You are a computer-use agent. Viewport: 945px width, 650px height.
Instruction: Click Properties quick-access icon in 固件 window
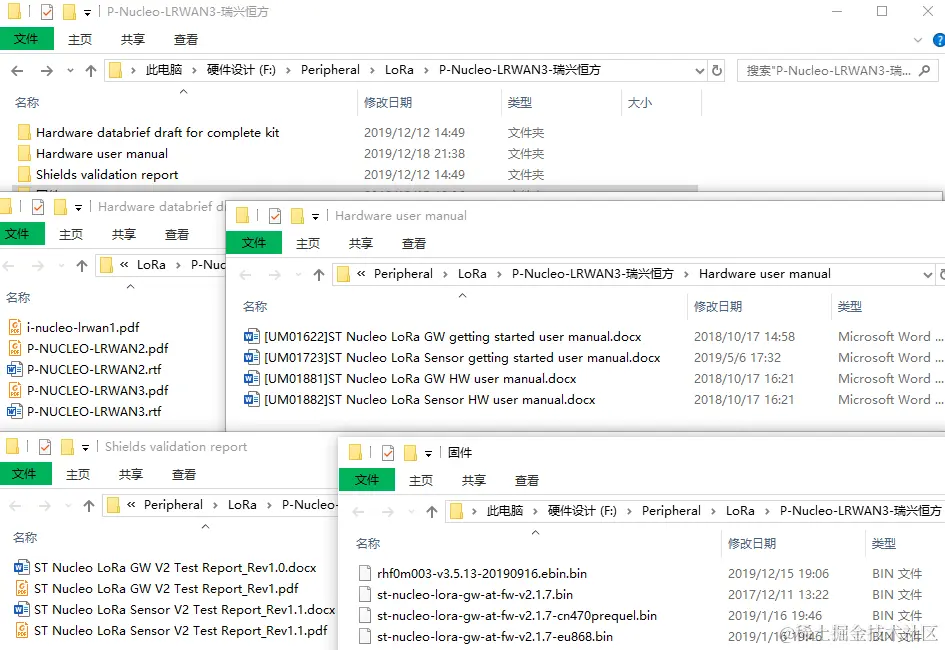click(x=388, y=452)
